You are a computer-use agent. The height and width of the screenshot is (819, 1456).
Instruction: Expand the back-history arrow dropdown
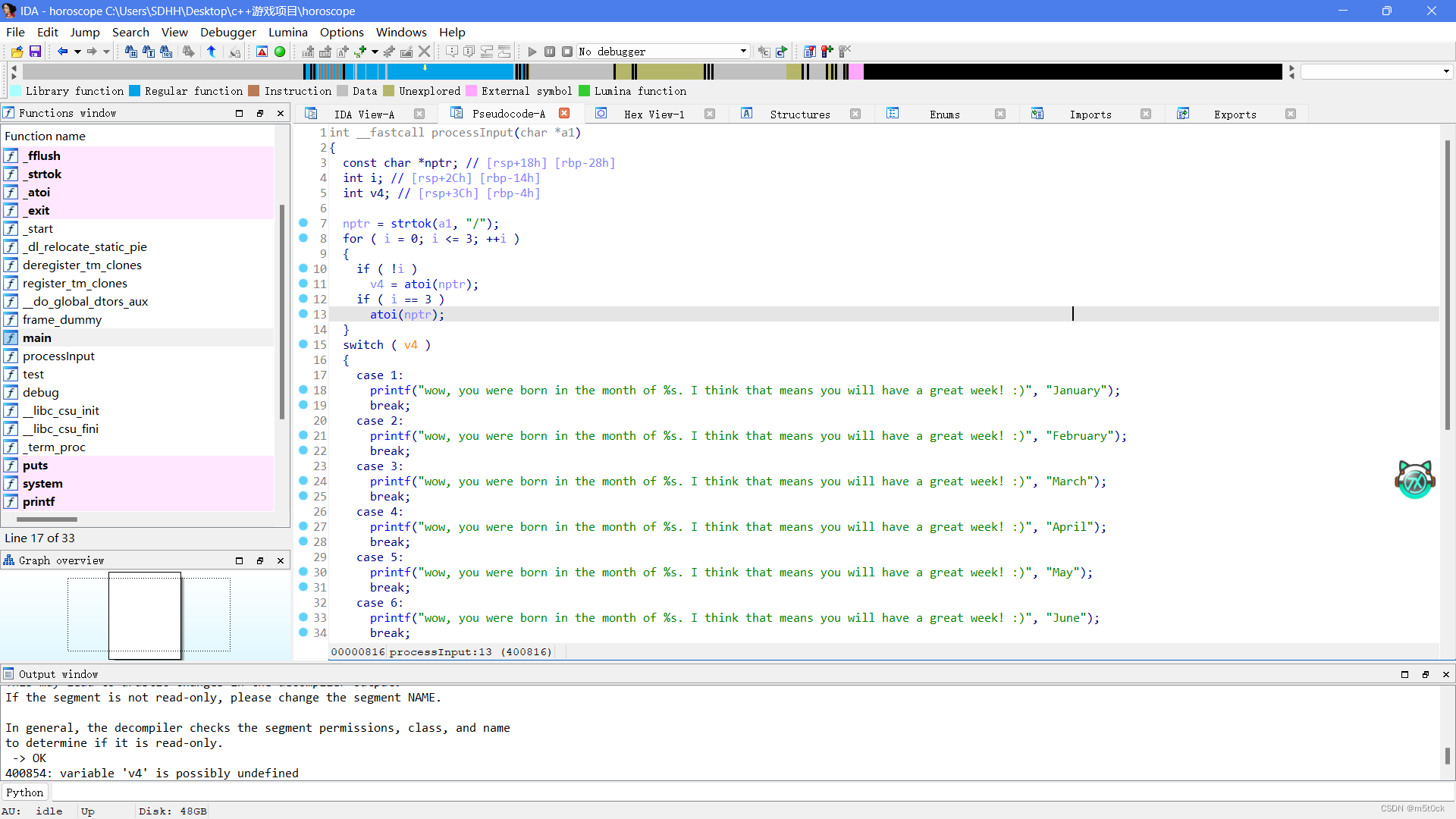point(77,52)
